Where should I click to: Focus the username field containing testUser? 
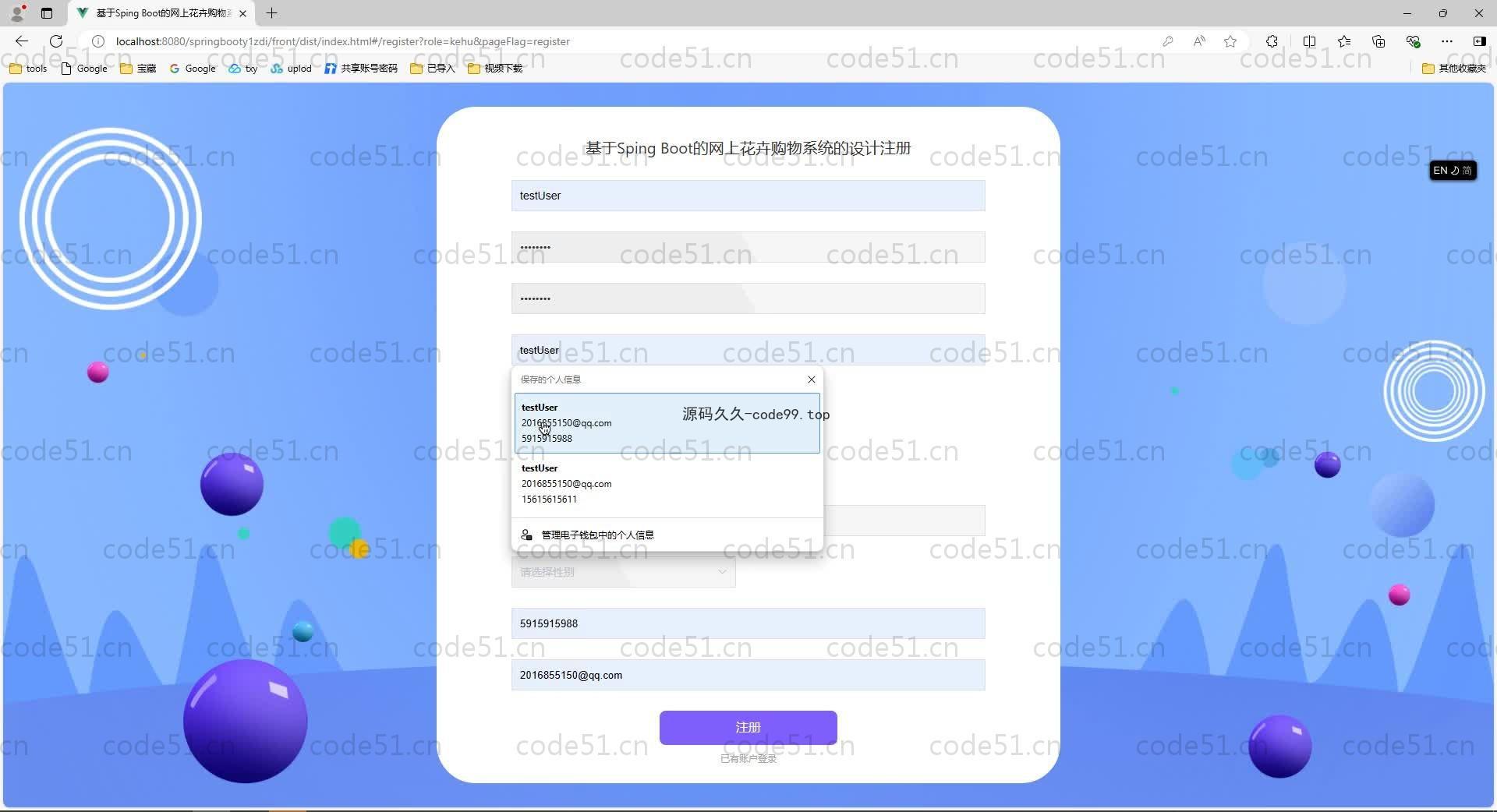pos(748,196)
